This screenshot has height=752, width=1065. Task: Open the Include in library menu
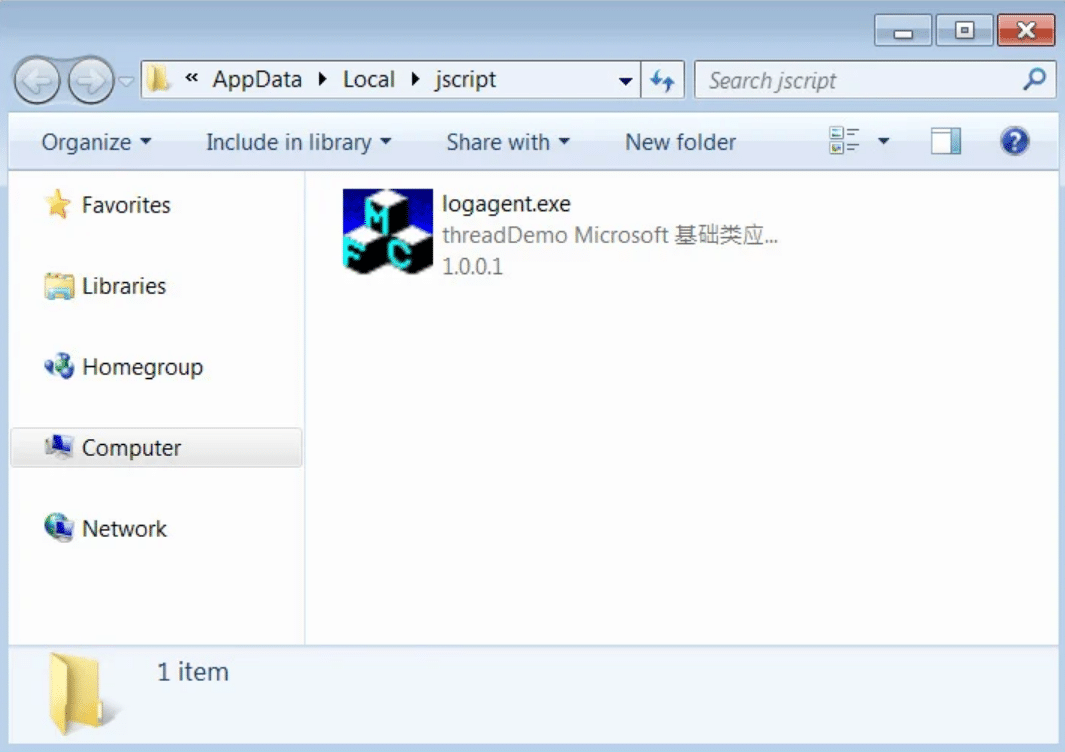click(x=298, y=142)
